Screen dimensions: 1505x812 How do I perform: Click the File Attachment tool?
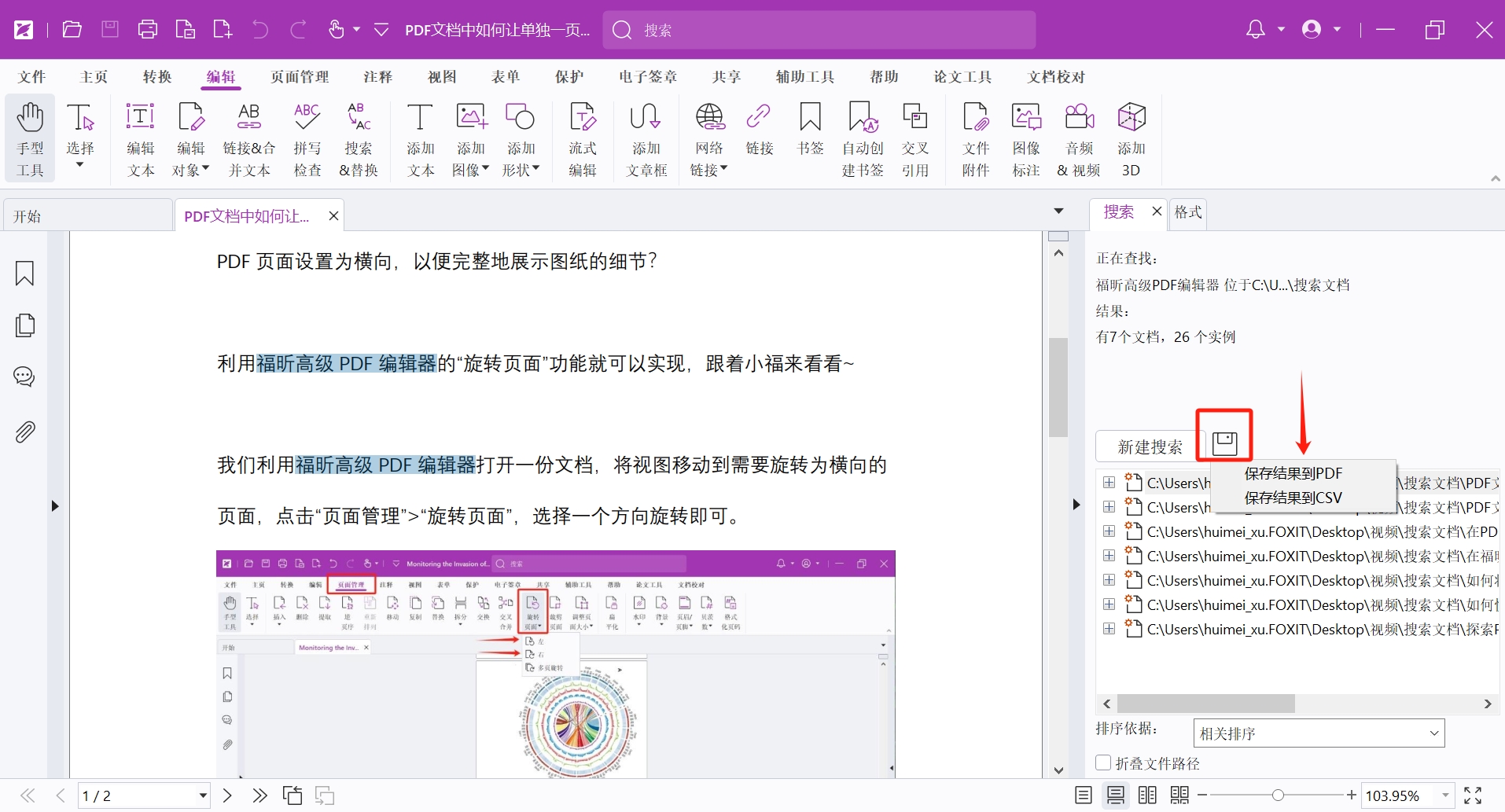click(x=976, y=139)
